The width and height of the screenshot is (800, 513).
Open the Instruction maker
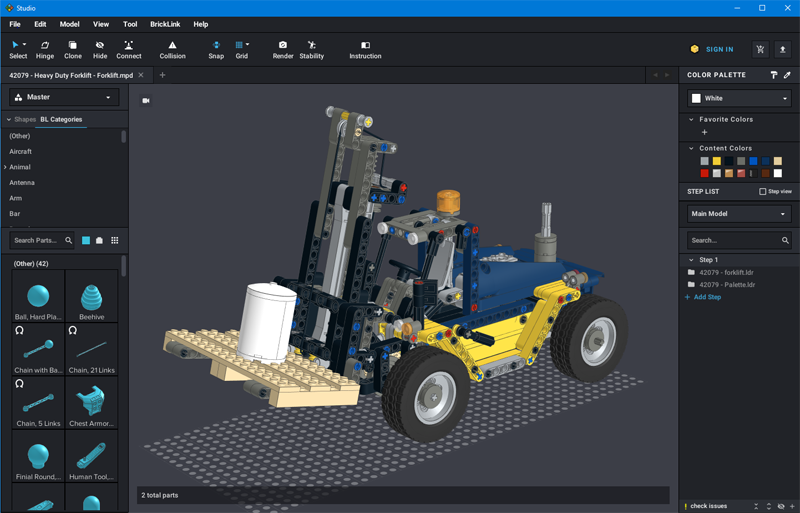[x=365, y=49]
